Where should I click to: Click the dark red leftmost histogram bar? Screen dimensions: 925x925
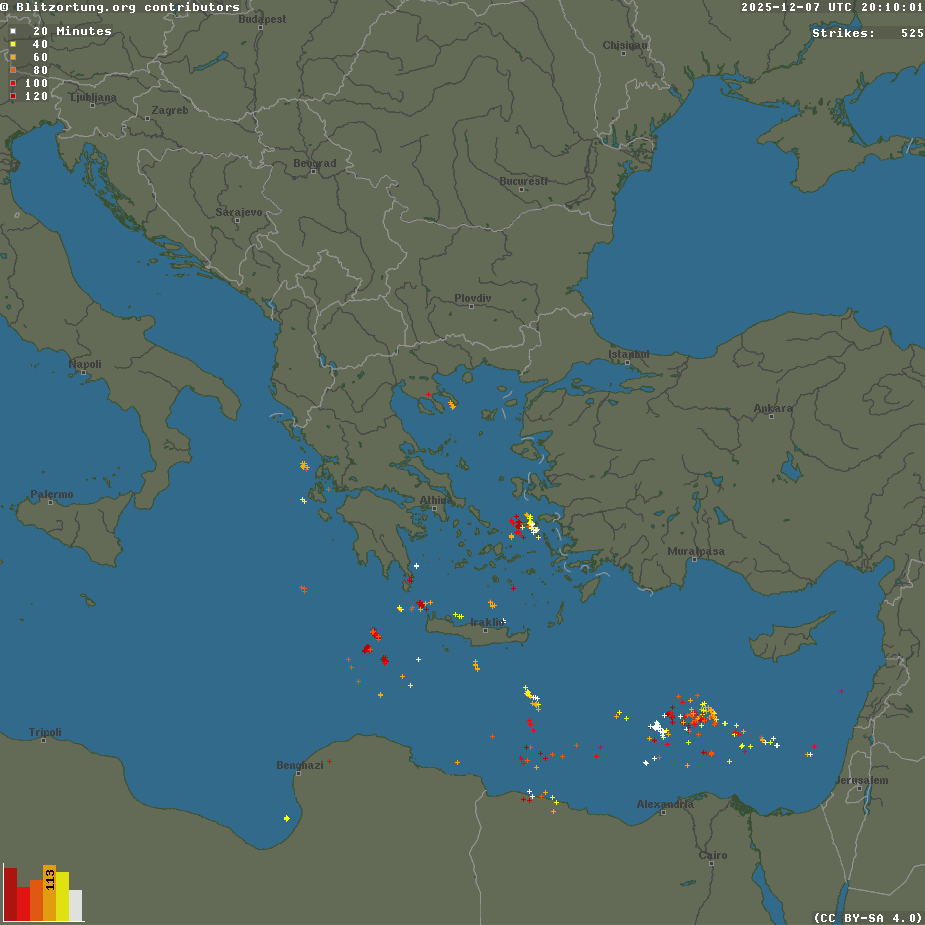(10, 893)
